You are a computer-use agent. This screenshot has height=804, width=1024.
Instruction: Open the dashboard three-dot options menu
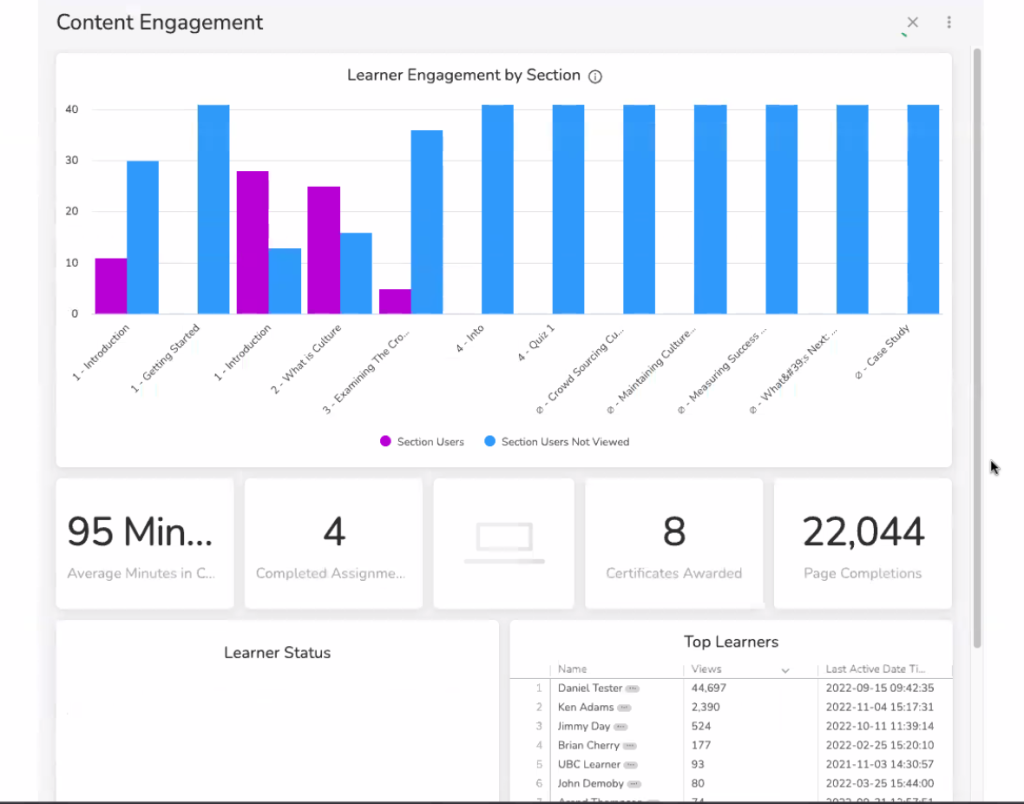(x=948, y=22)
